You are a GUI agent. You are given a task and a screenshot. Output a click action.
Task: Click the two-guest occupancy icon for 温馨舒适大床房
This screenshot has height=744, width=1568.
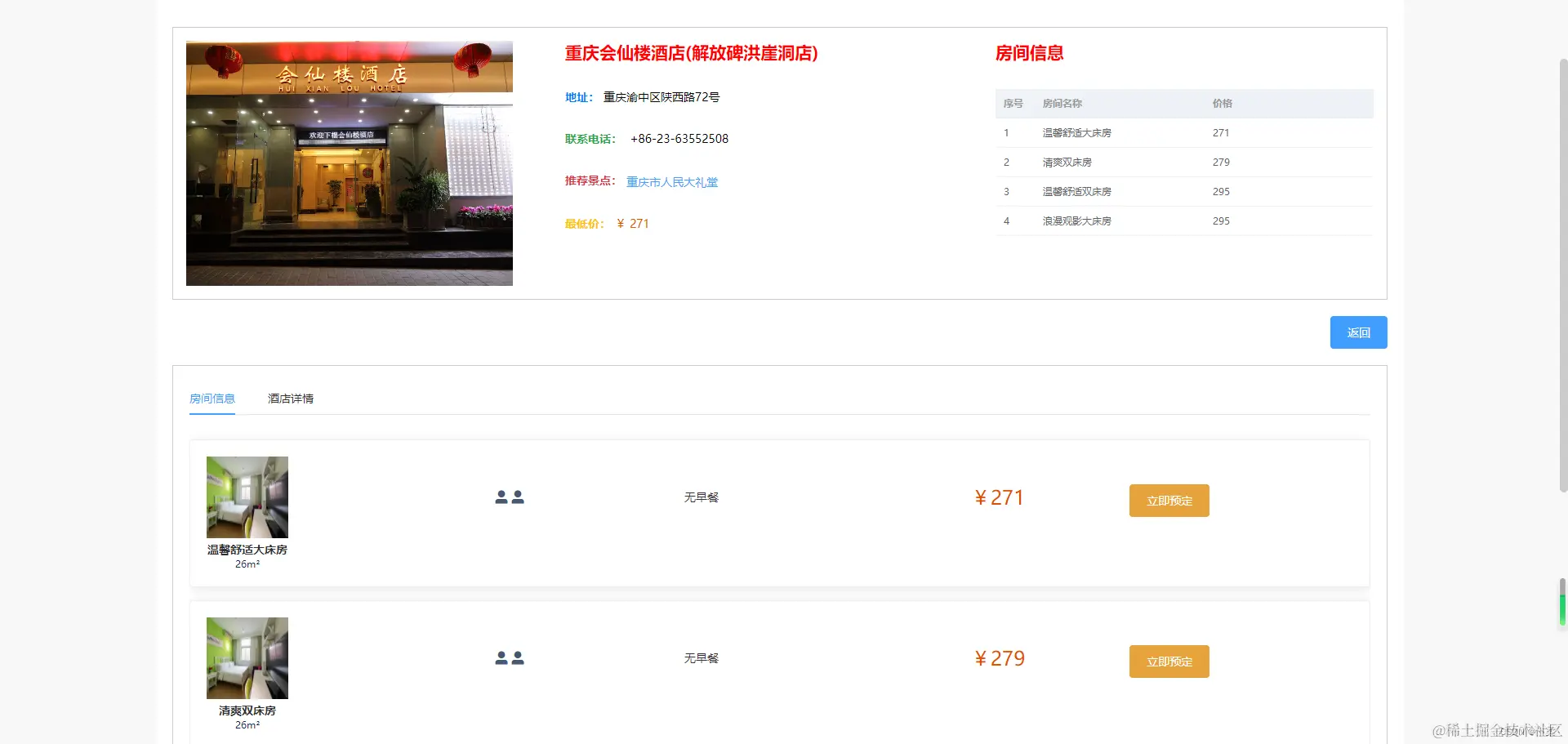pos(510,497)
